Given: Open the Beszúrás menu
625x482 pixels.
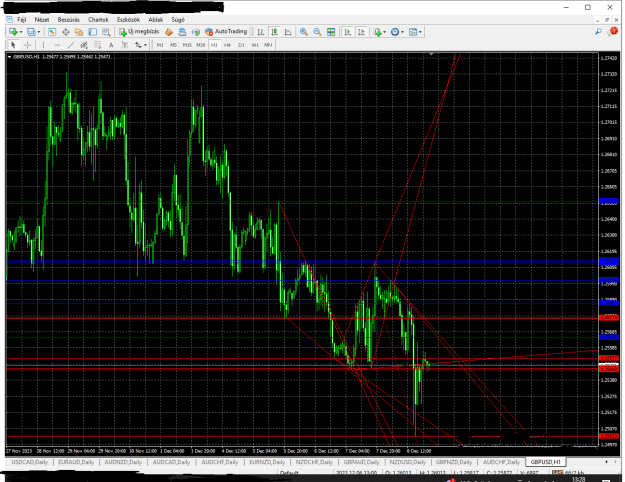Looking at the screenshot, I should tap(69, 20).
